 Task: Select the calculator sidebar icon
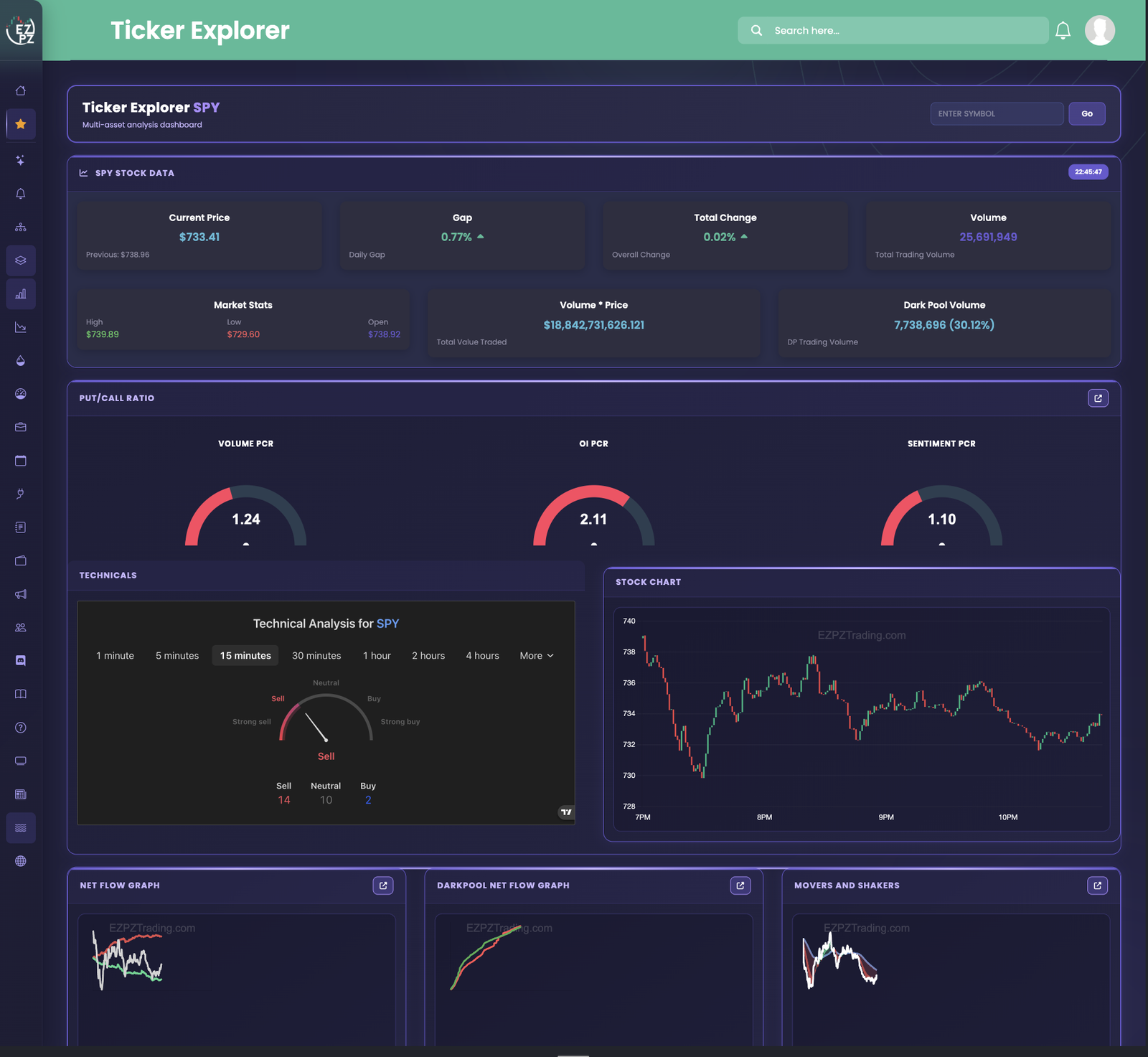coord(21,794)
